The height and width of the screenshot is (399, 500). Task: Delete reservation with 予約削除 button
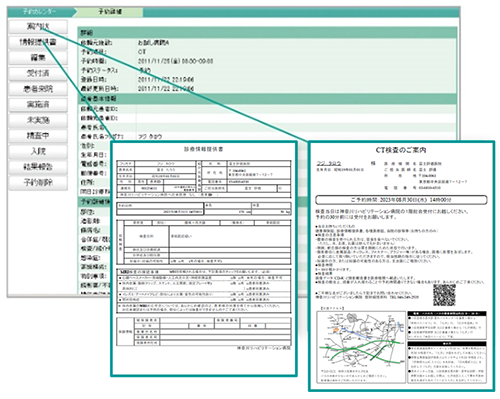click(x=38, y=183)
